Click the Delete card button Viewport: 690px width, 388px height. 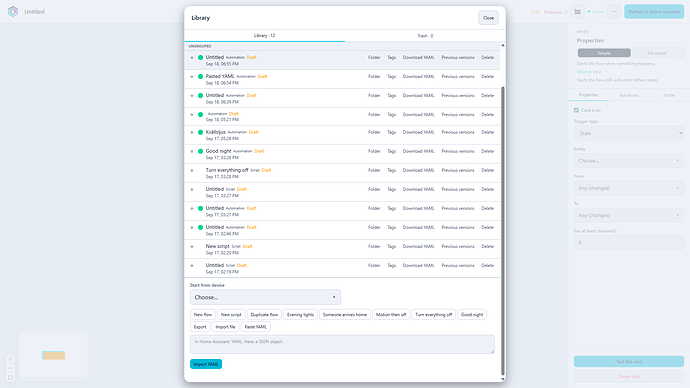pos(629,377)
